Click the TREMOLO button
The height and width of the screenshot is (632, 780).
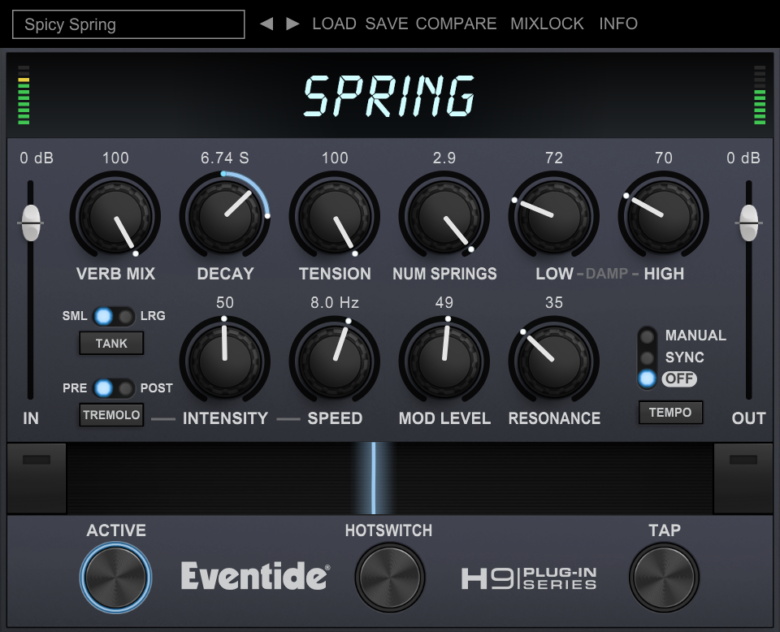click(111, 415)
